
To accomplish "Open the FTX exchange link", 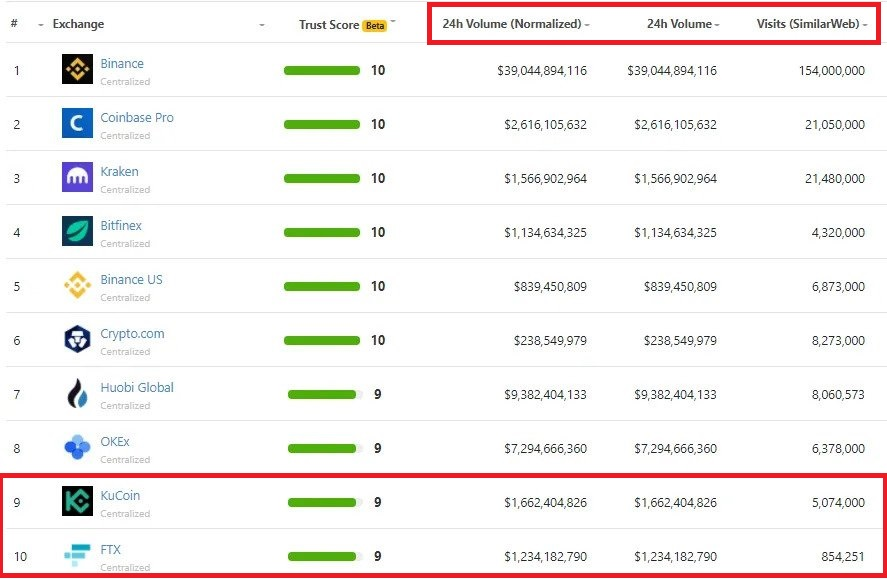I will (110, 549).
